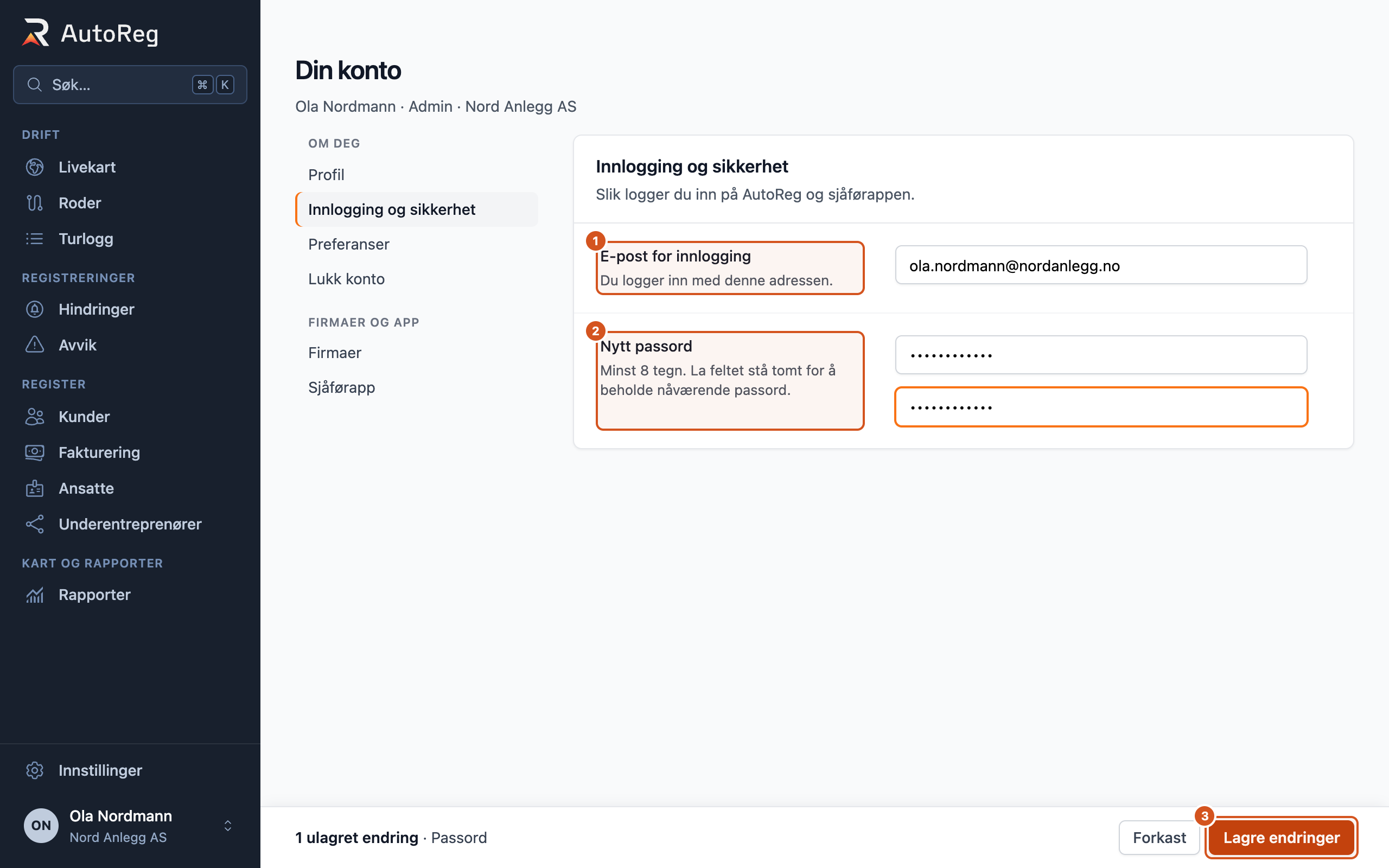Go to Fakturering

tap(130, 452)
